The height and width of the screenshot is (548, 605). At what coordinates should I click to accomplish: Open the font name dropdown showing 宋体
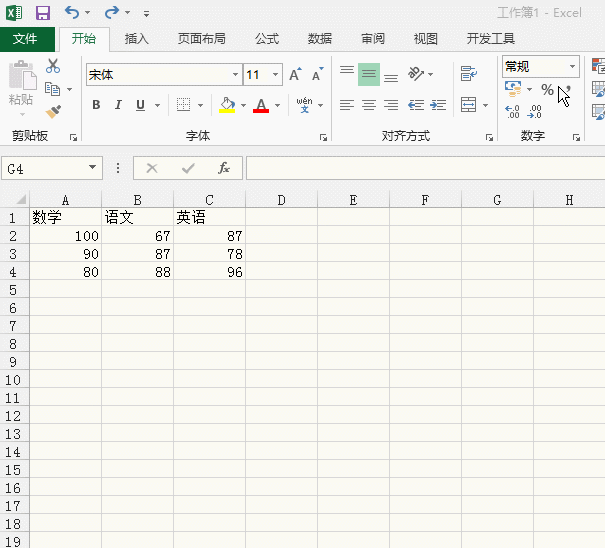(235, 74)
